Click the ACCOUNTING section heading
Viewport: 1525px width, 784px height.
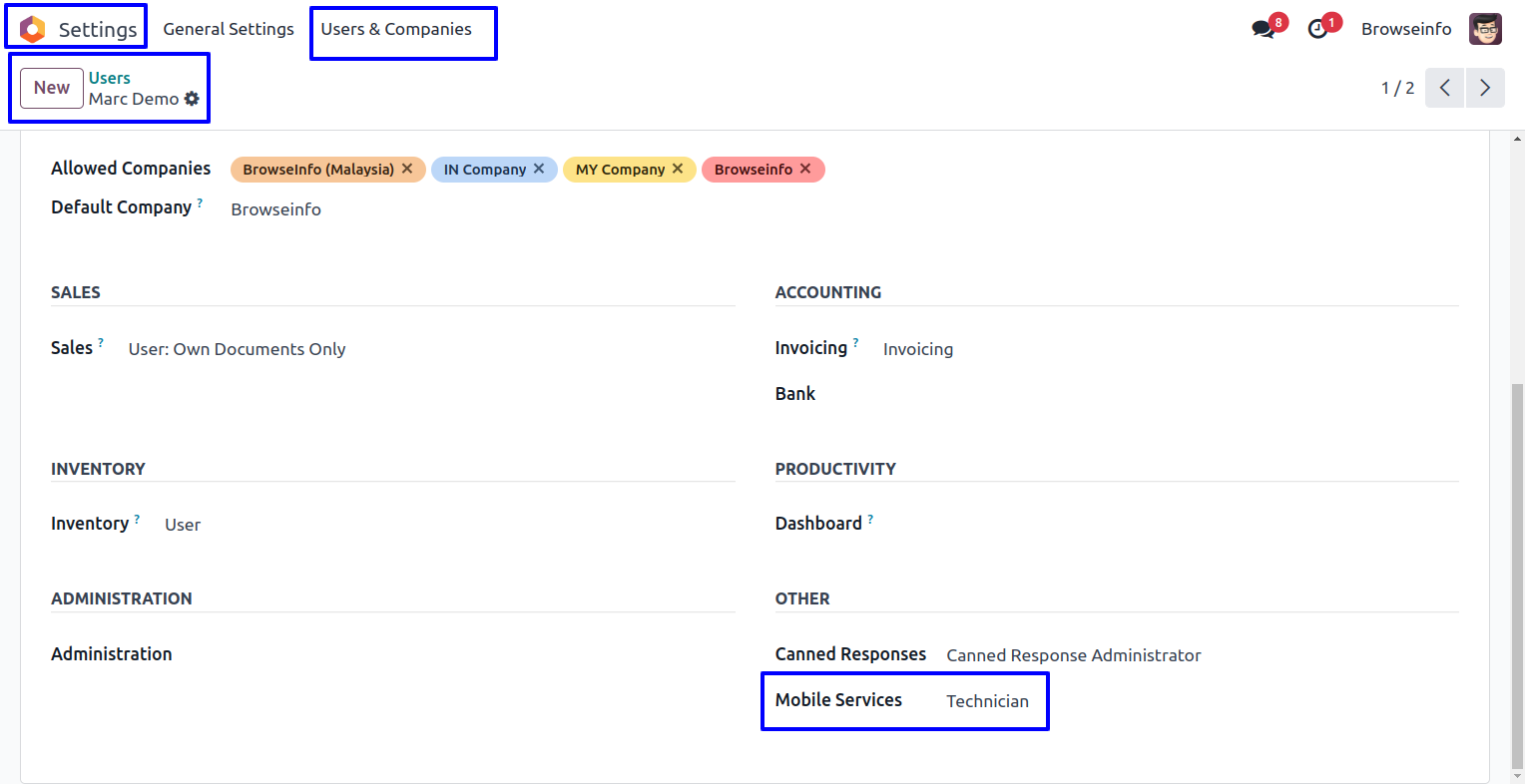[x=828, y=292]
